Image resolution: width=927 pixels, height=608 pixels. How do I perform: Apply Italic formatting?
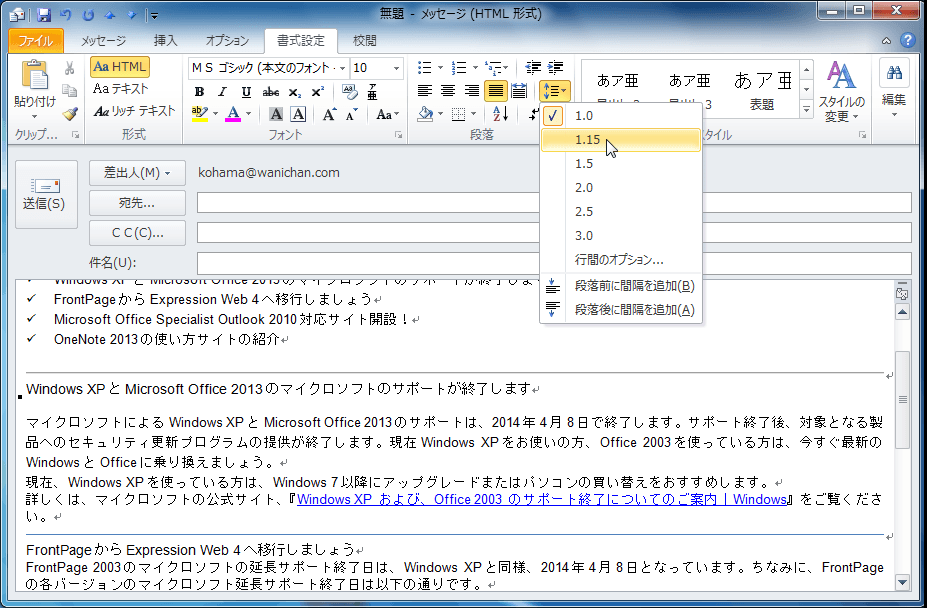tap(222, 92)
